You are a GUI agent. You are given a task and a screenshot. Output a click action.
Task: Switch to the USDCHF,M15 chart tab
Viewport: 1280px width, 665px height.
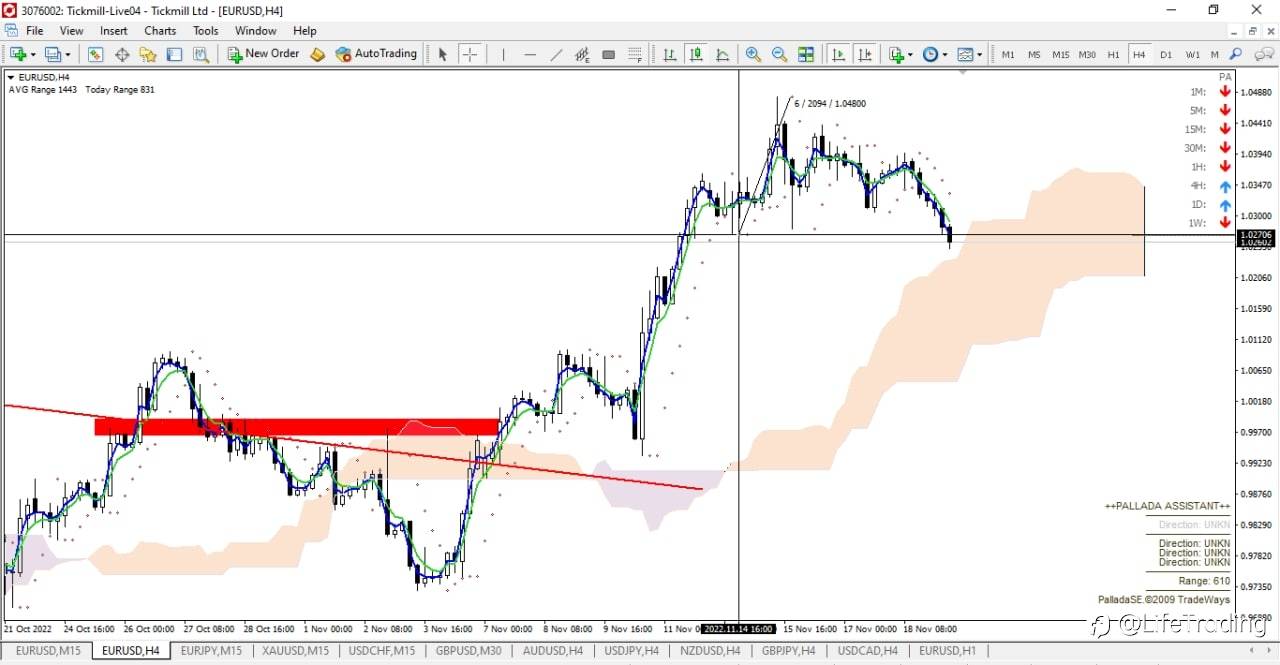[381, 651]
